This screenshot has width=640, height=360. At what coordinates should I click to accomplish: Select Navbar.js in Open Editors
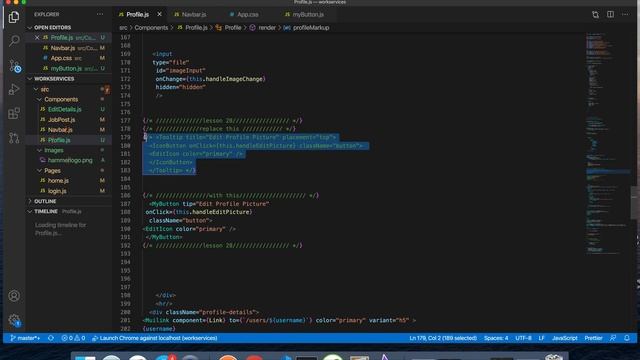pos(63,48)
